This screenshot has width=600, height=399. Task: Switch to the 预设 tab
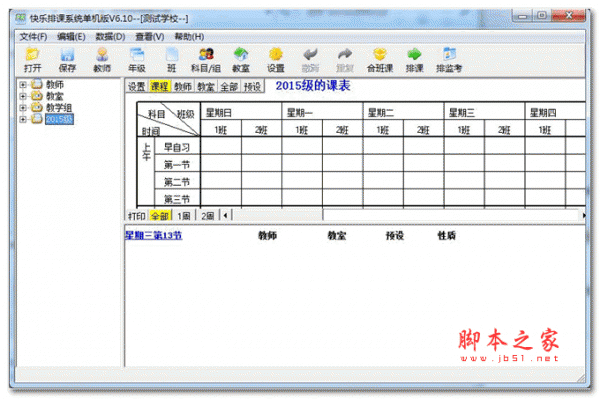[x=253, y=87]
